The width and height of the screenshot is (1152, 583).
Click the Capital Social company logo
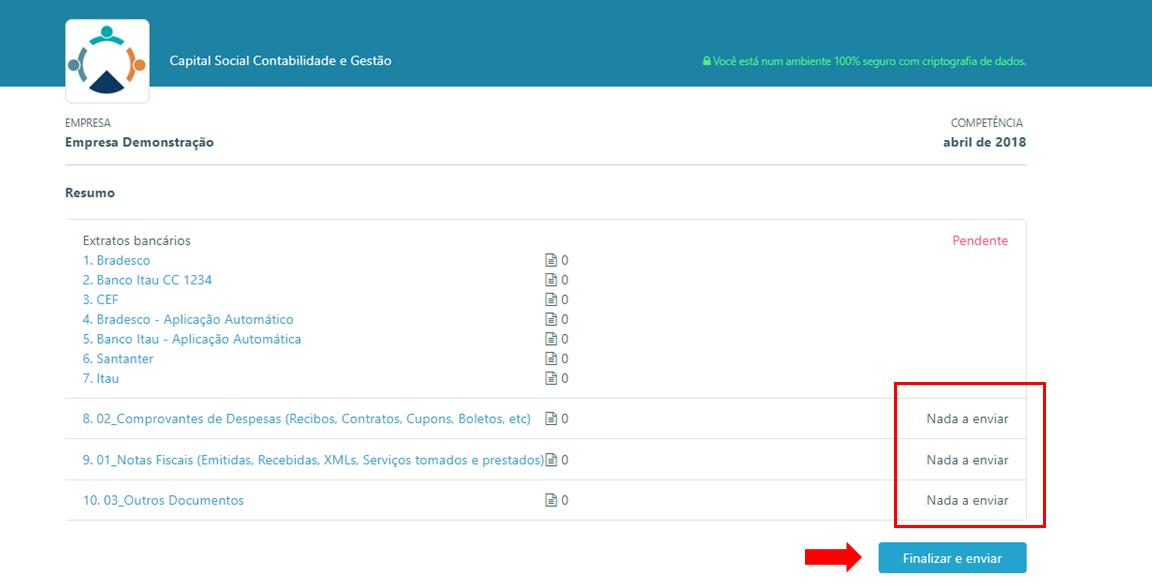coord(107,61)
